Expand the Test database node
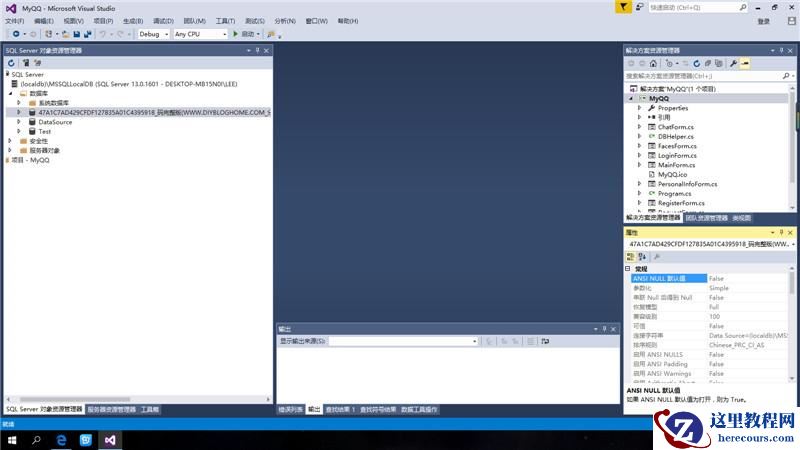Image resolution: width=800 pixels, height=450 pixels. point(19,132)
